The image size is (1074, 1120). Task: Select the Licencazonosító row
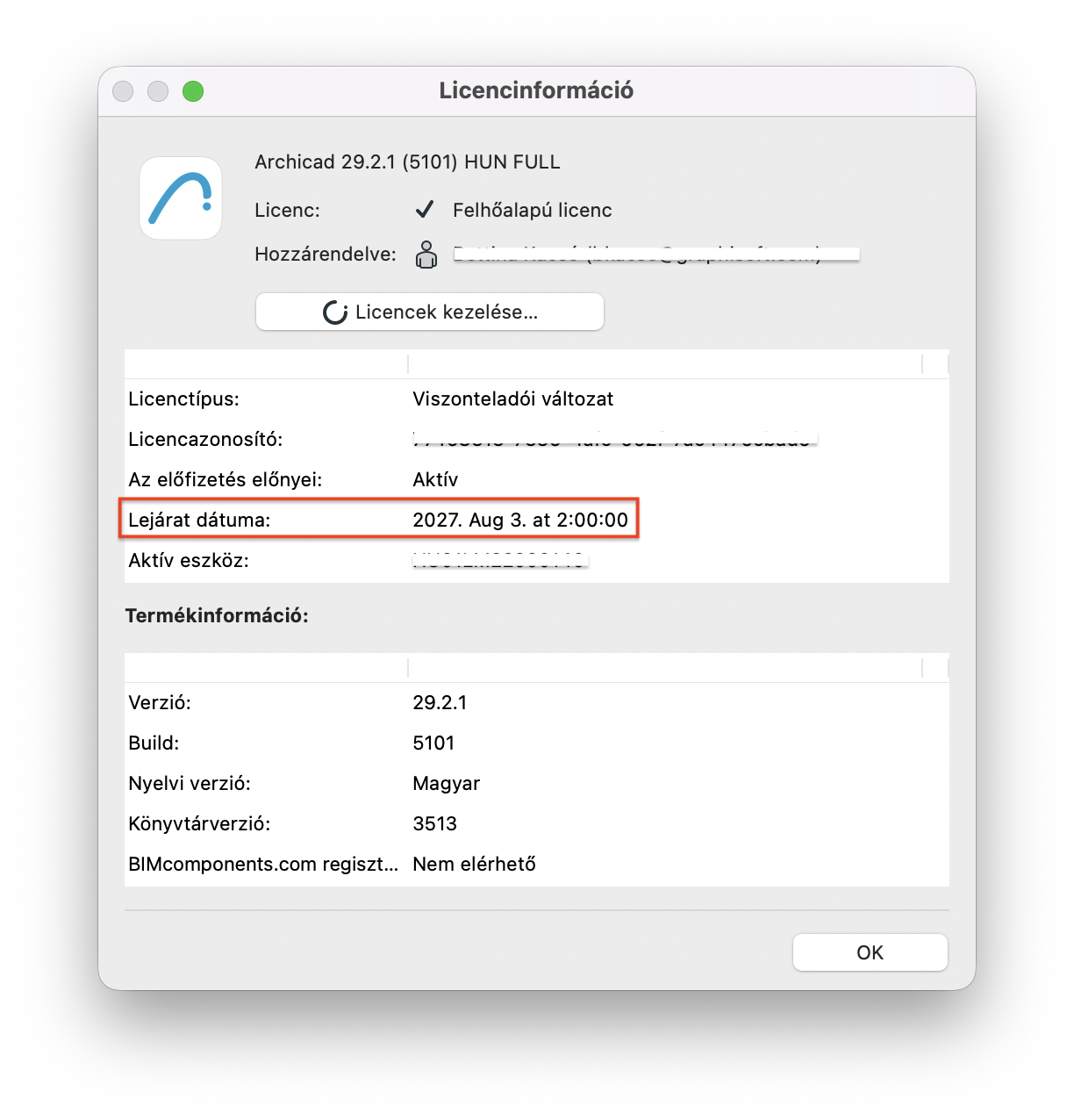pyautogui.click(x=537, y=440)
